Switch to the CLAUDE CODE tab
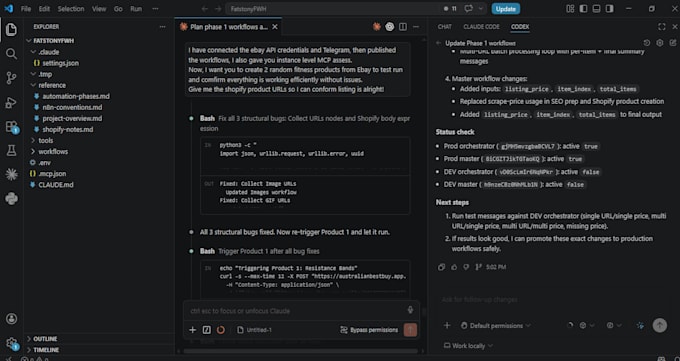This screenshot has height=361, width=680. 481,27
